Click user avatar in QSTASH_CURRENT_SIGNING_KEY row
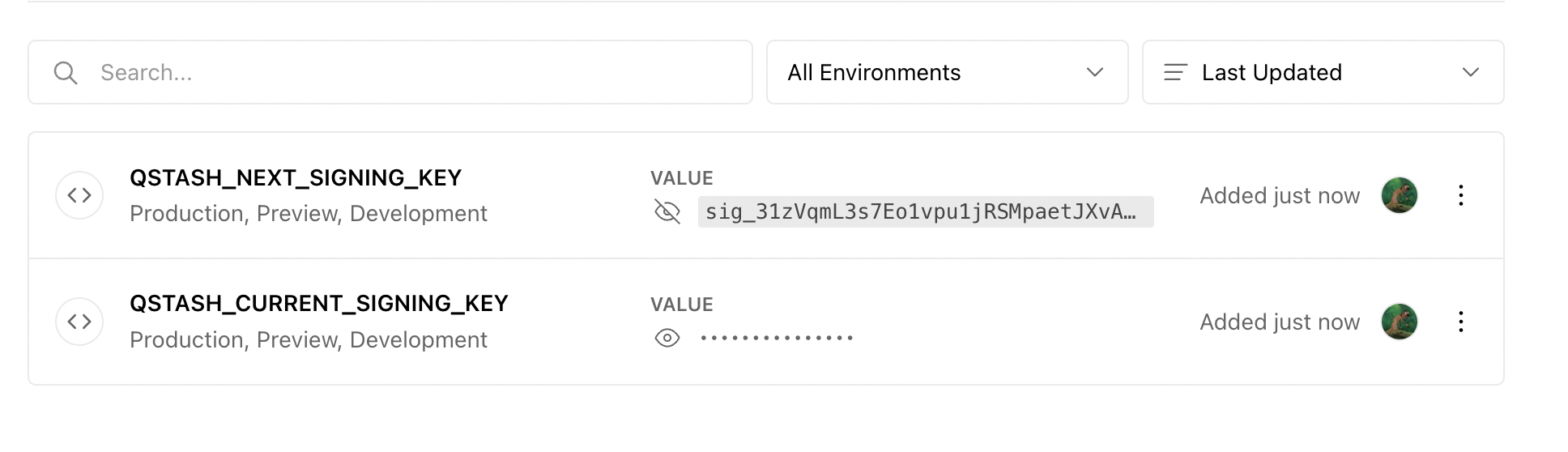 1399,322
